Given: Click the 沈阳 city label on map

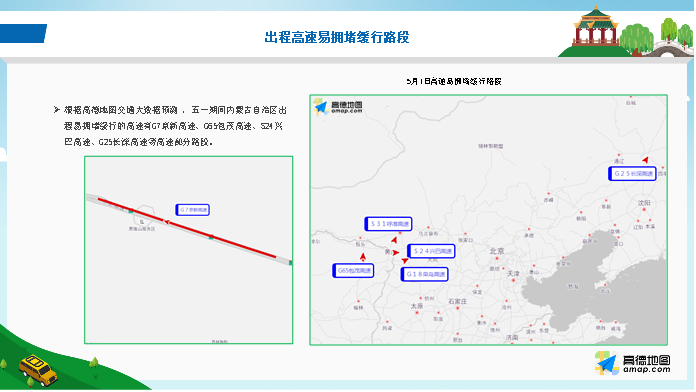Looking at the screenshot, I should [x=644, y=203].
